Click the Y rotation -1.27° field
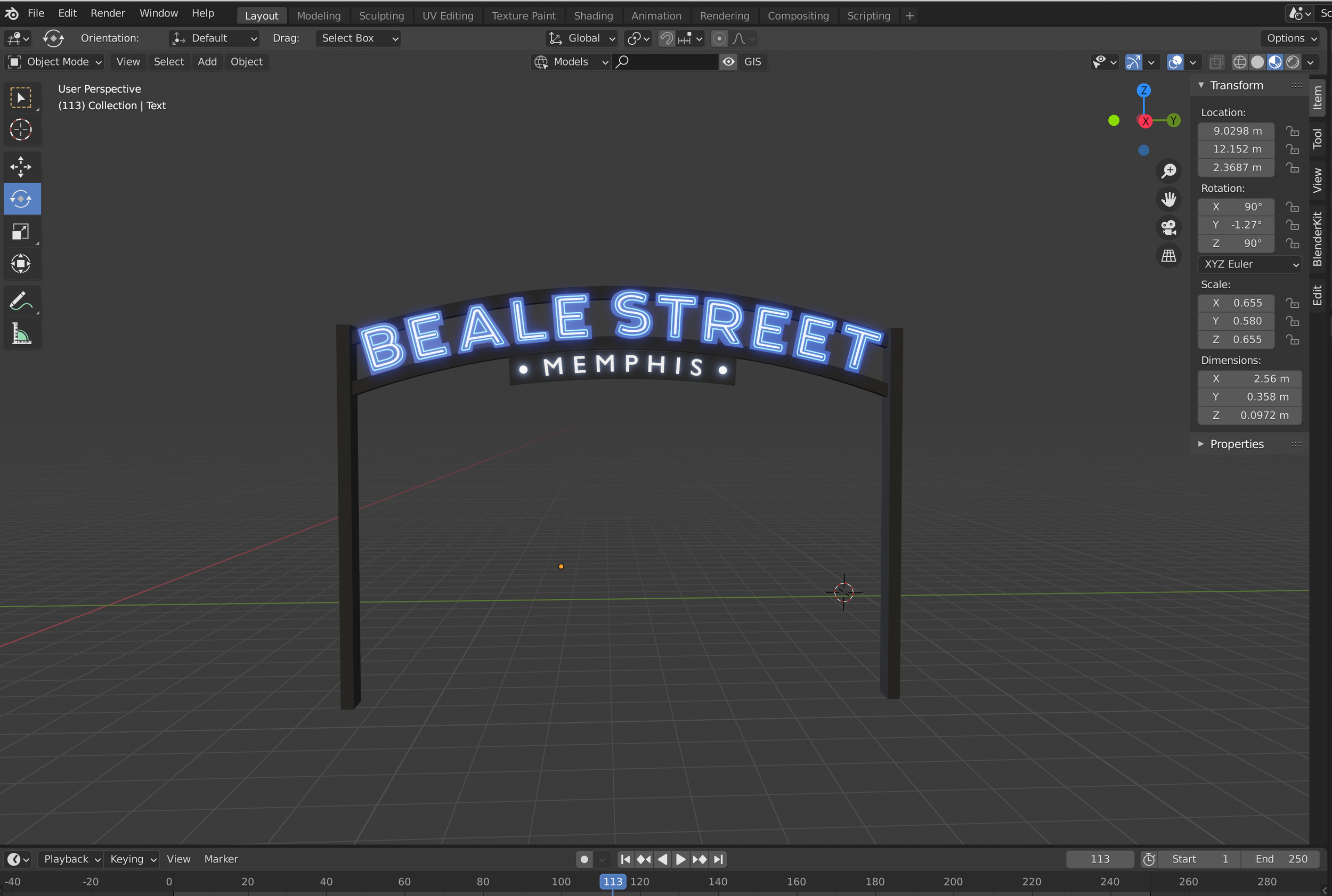This screenshot has width=1332, height=896. point(1236,225)
